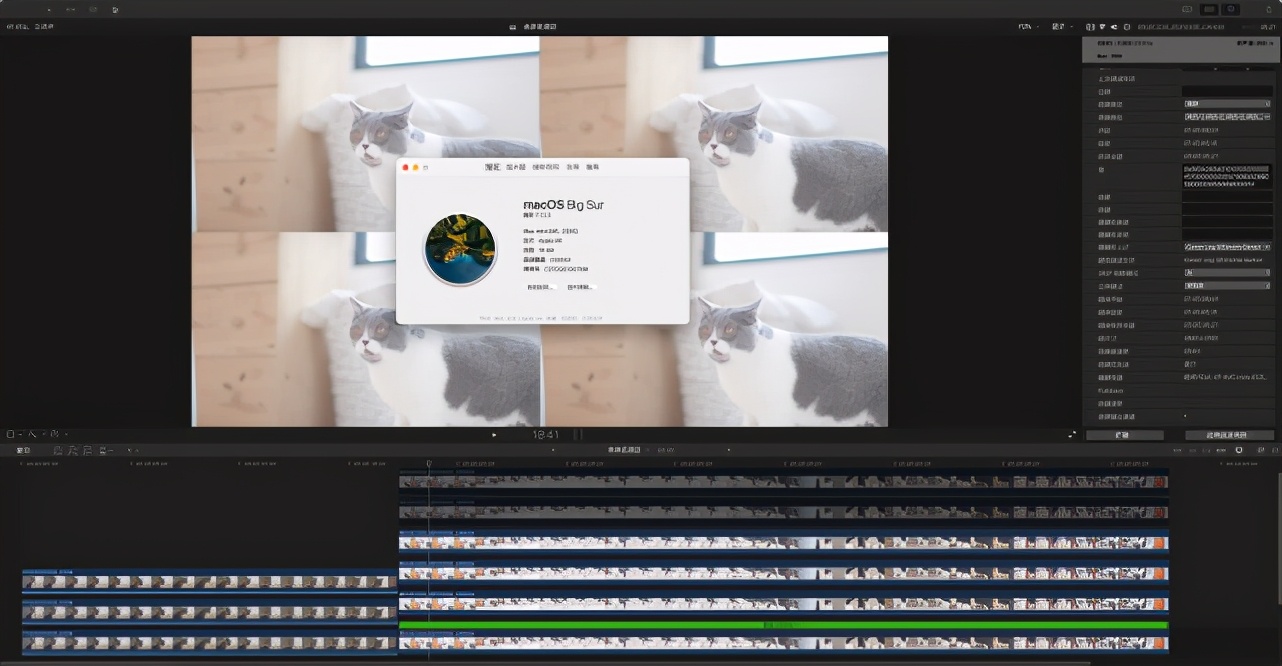Open the retime speed pop-up under viewer

coord(55,434)
